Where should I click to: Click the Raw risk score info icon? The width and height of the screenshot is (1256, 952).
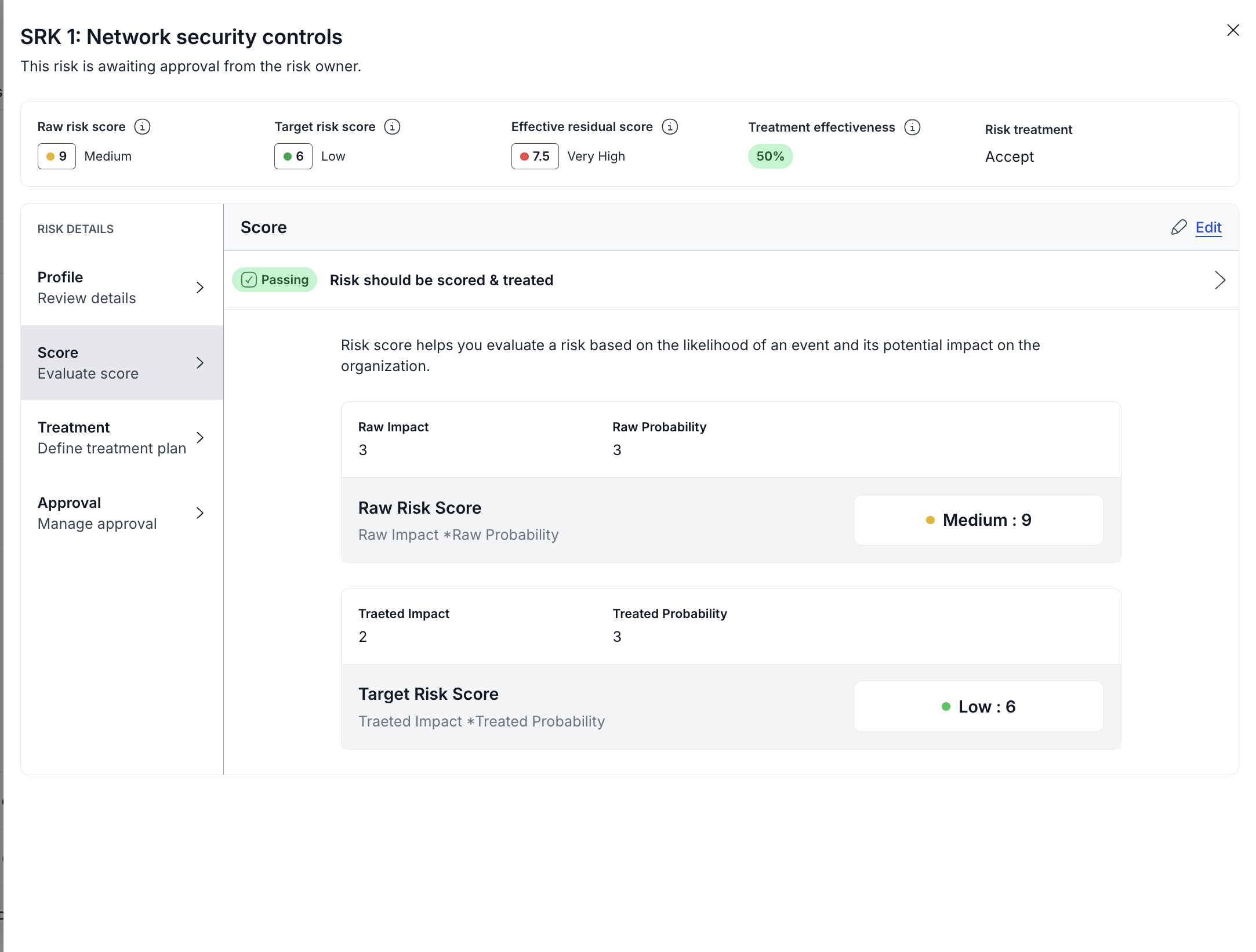click(142, 126)
